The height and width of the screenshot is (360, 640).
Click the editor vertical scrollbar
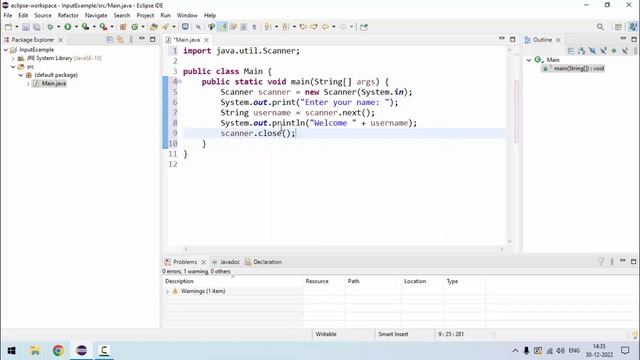509,145
